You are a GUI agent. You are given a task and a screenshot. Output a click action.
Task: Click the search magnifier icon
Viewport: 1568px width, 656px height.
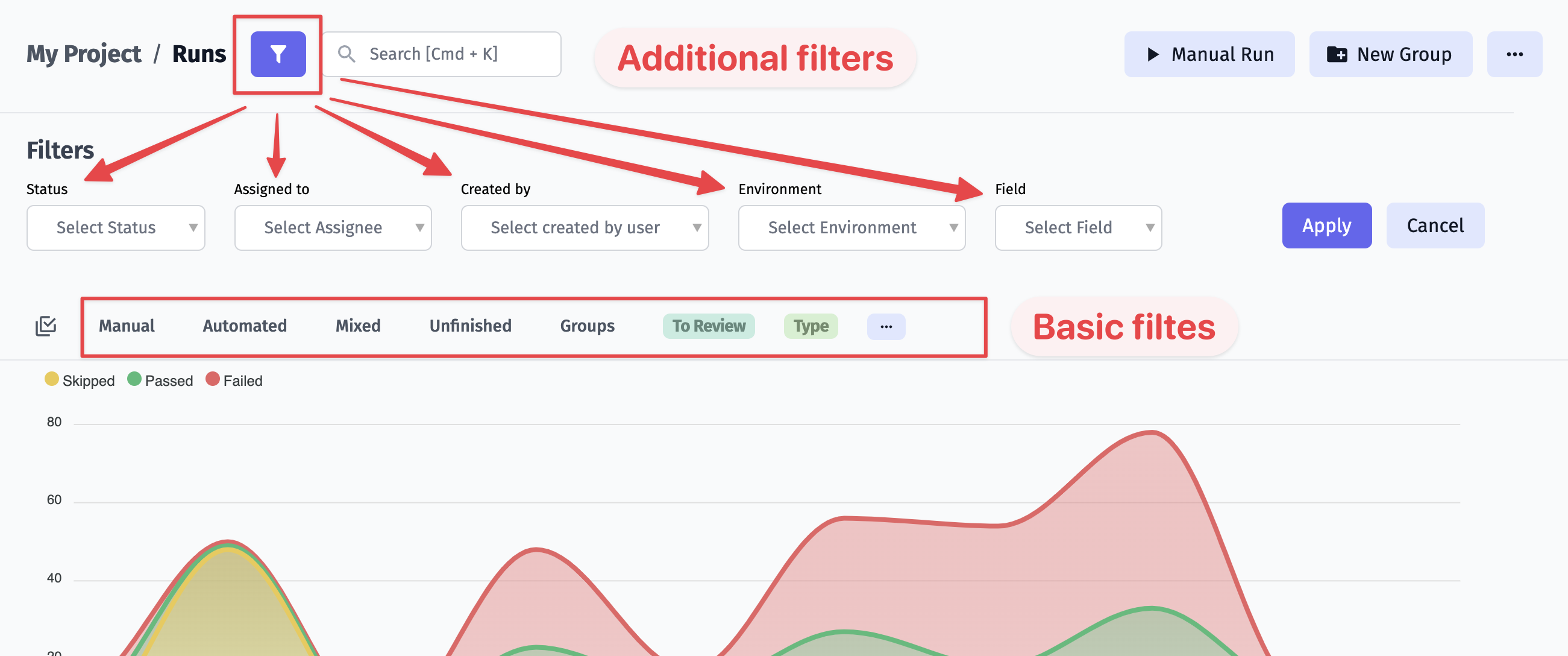(x=347, y=54)
